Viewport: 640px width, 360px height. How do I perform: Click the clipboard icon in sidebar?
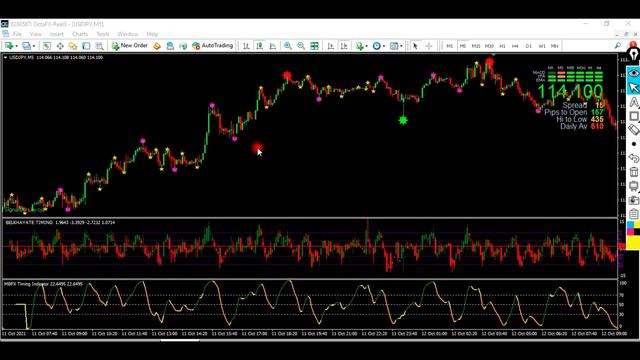pyautogui.click(x=633, y=214)
